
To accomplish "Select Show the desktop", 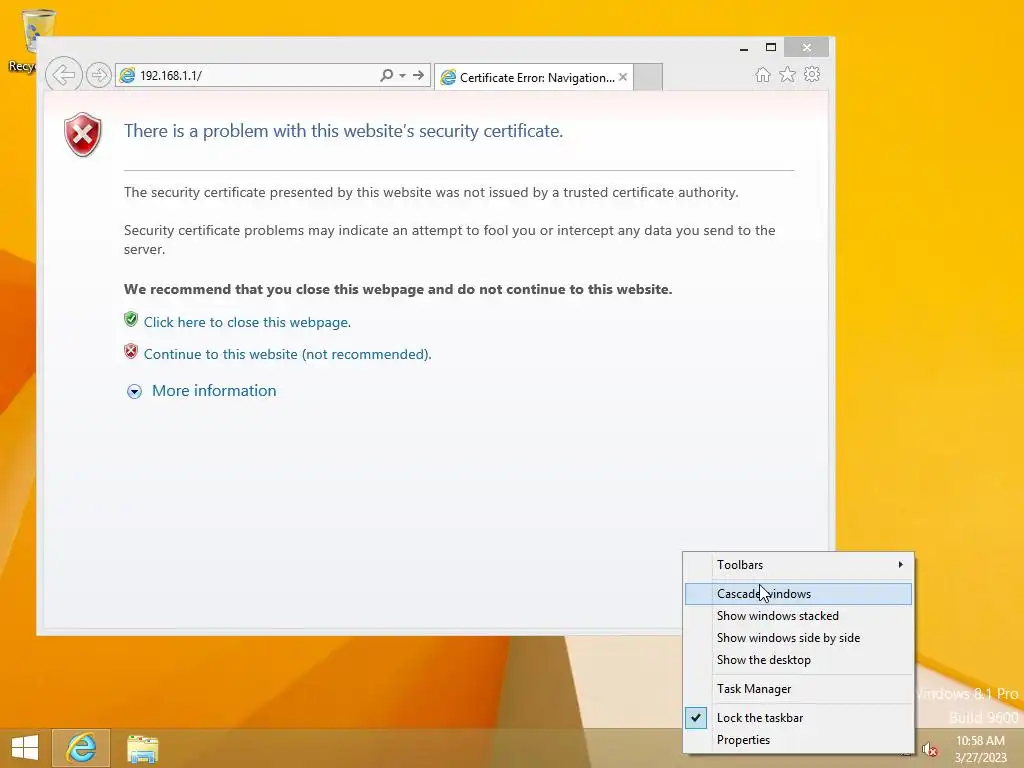I will (798, 660).
